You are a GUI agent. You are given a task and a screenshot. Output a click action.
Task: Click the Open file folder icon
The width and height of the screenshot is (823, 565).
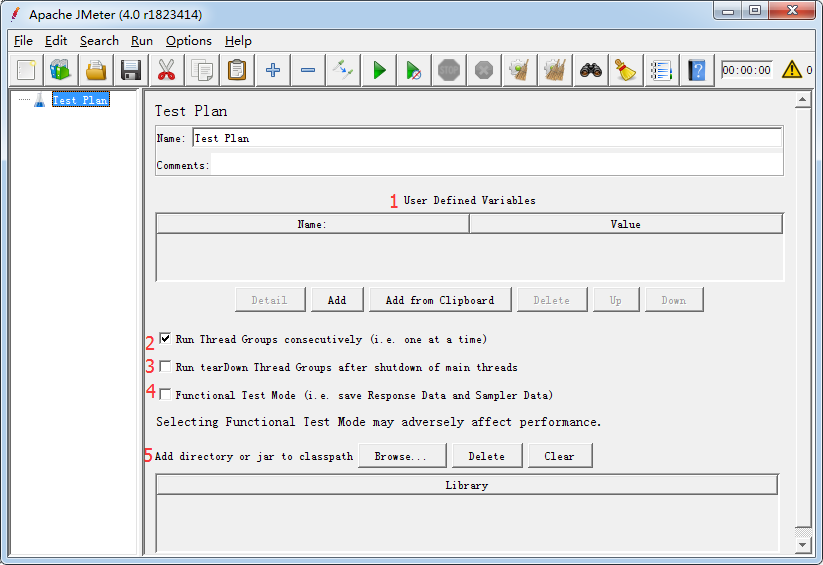coord(95,70)
